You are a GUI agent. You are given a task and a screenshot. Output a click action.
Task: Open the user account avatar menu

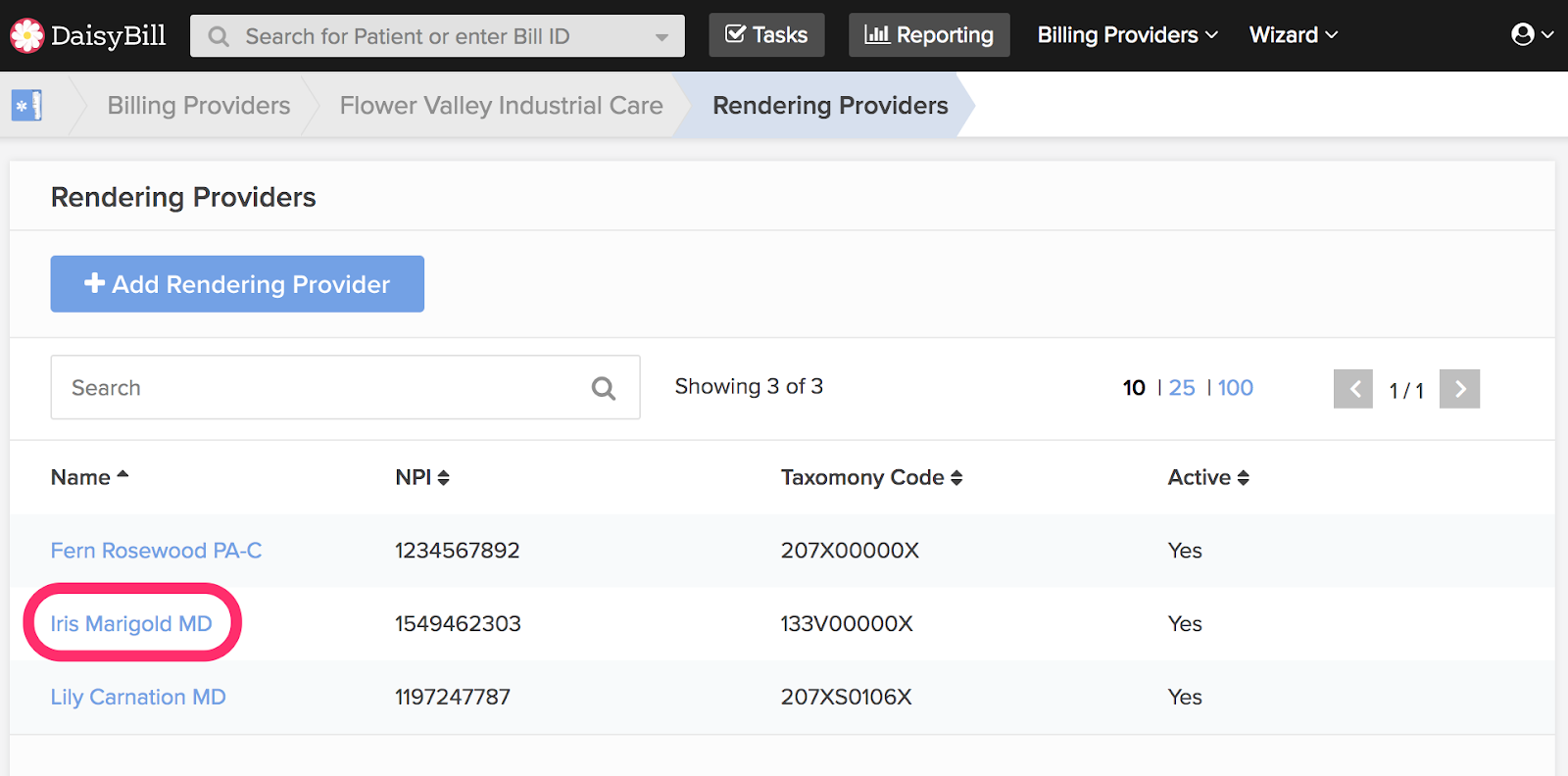(1533, 34)
